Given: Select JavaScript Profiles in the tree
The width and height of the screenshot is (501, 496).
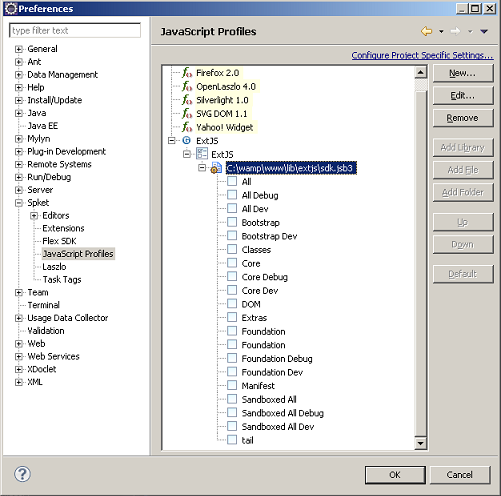Looking at the screenshot, I should click(x=78, y=254).
